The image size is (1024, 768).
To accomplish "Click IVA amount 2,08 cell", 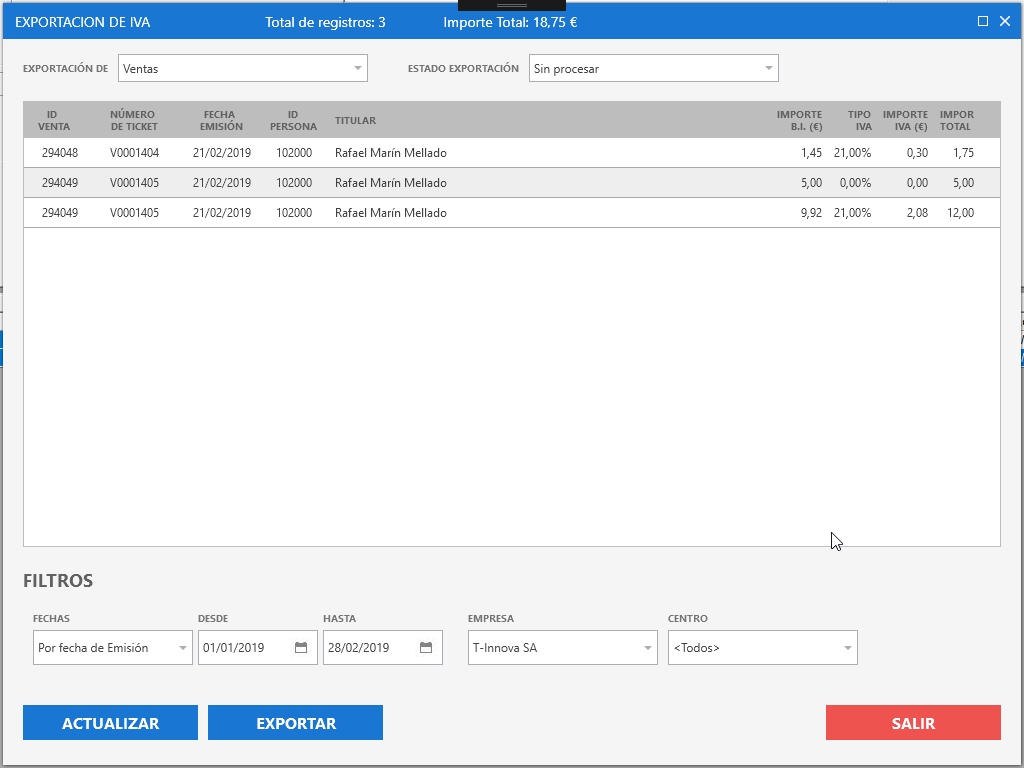I will (917, 213).
